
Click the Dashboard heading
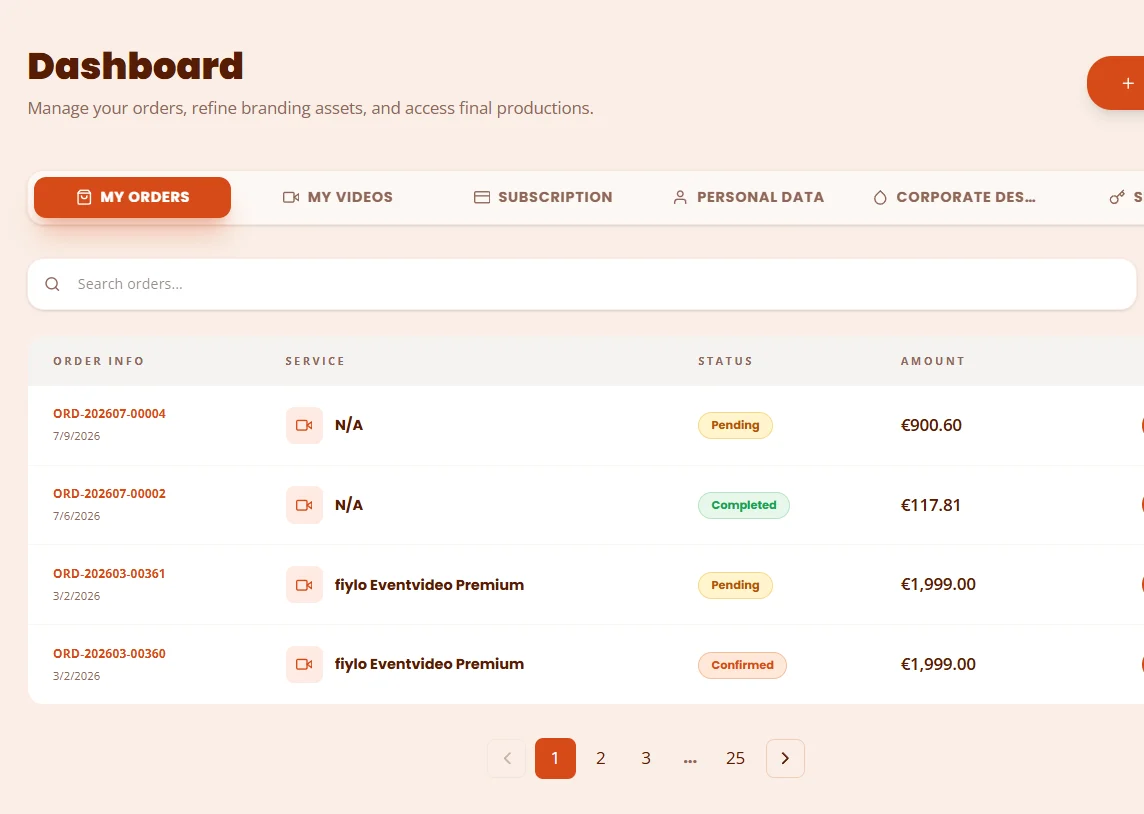tap(136, 66)
